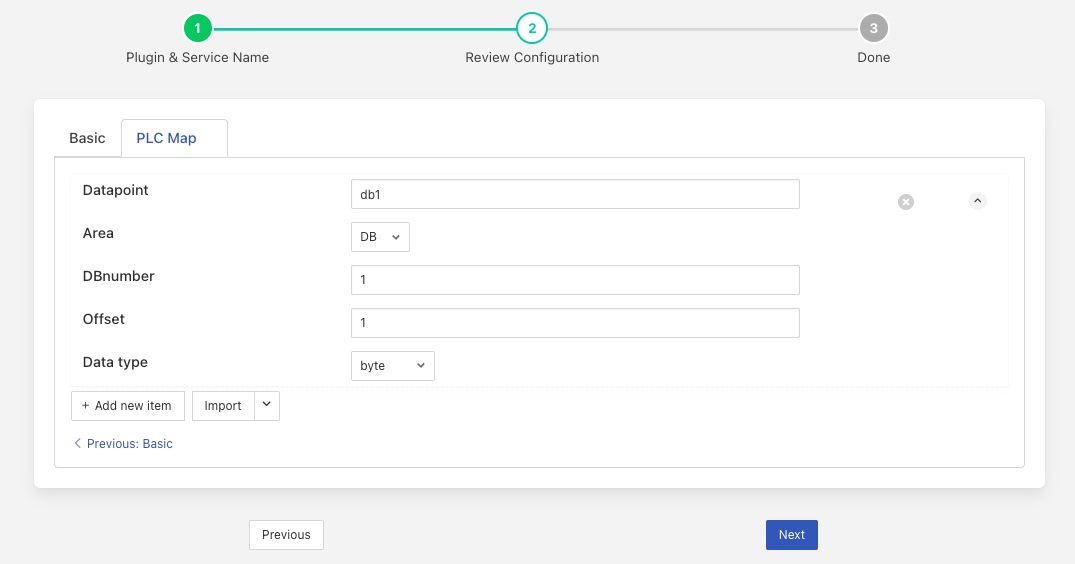The height and width of the screenshot is (564, 1075).
Task: Select step 2 Review Configuration circle
Action: pos(532,28)
